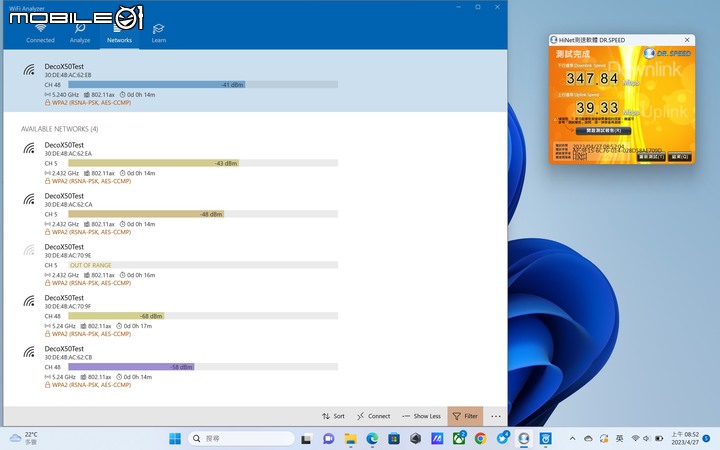Launch Microsoft Edge from the taskbar

[x=372, y=439]
